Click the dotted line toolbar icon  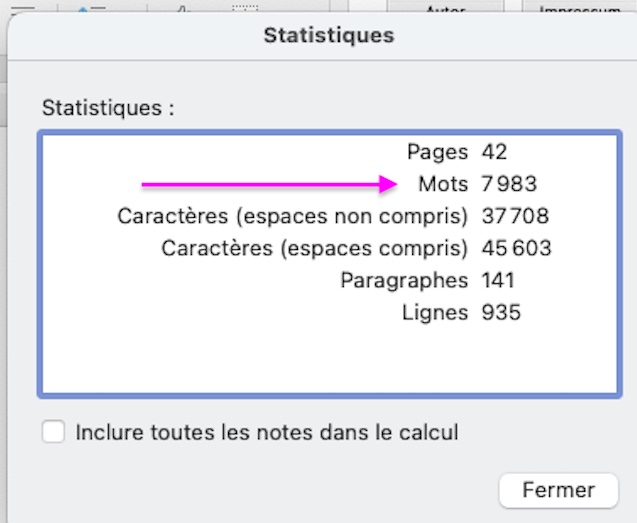(x=245, y=7)
